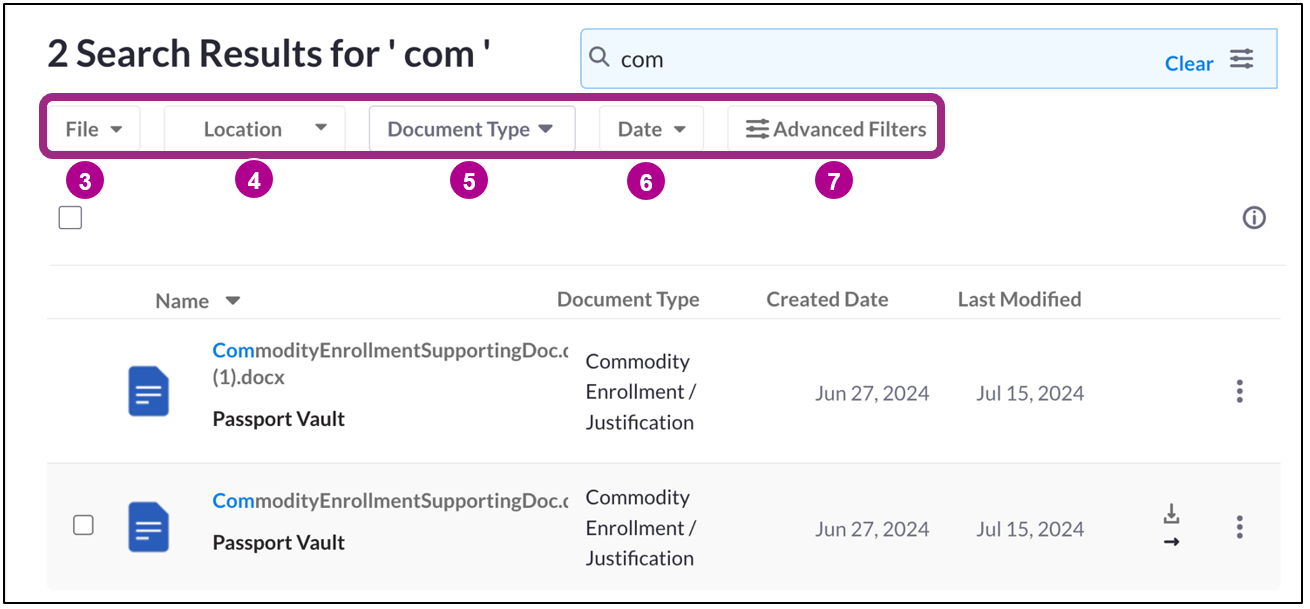The height and width of the screenshot is (609, 1310).
Task: Open the info icon above the results list
Action: (1254, 217)
